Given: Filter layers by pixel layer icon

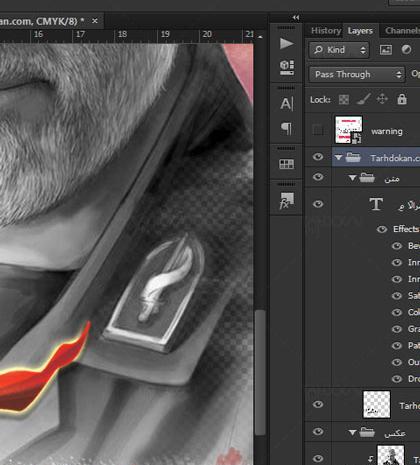Looking at the screenshot, I should click(386, 50).
